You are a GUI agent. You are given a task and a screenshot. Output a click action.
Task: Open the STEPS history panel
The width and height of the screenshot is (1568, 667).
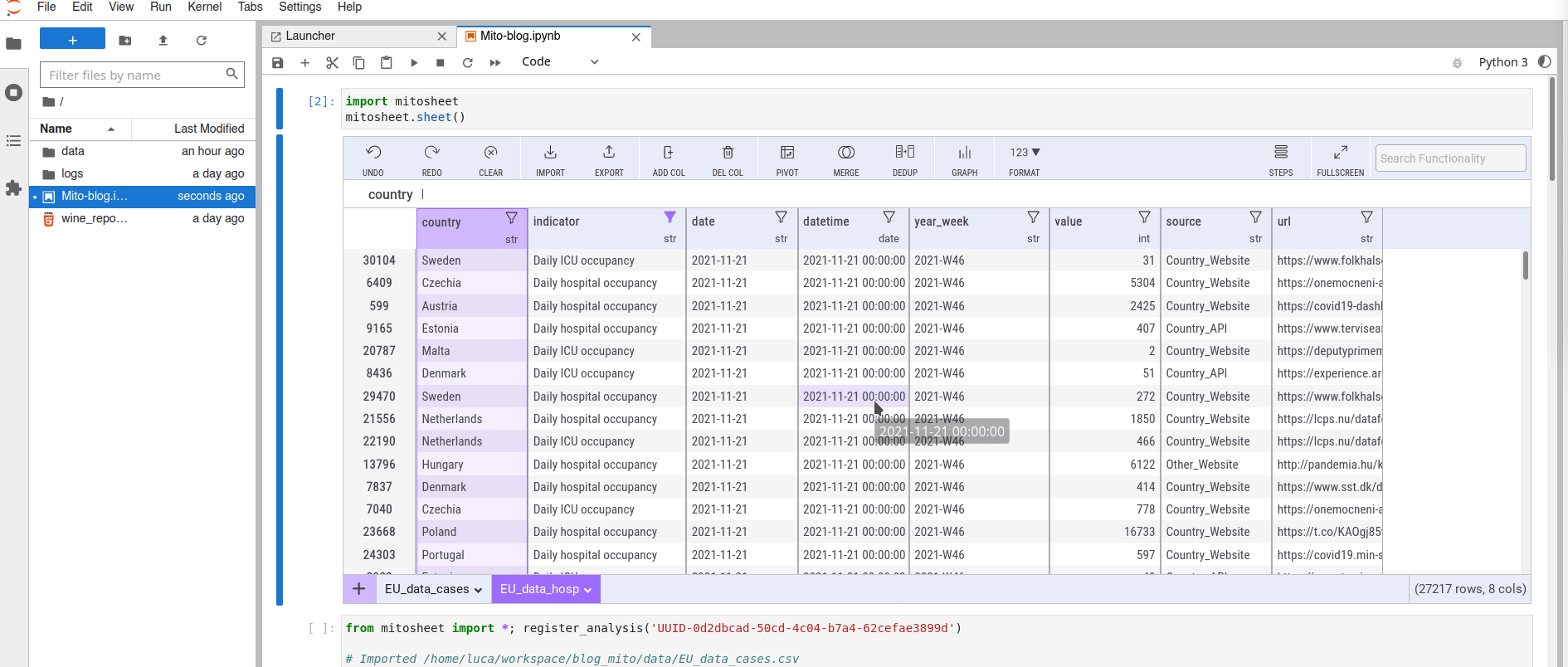(x=1281, y=153)
